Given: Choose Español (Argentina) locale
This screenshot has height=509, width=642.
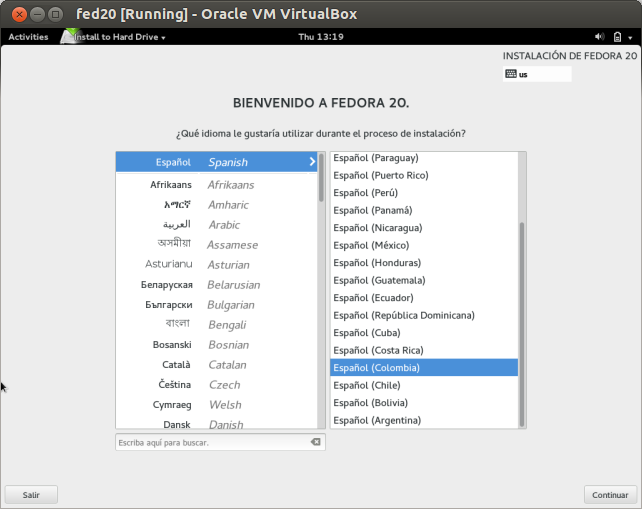Looking at the screenshot, I should [424, 421].
